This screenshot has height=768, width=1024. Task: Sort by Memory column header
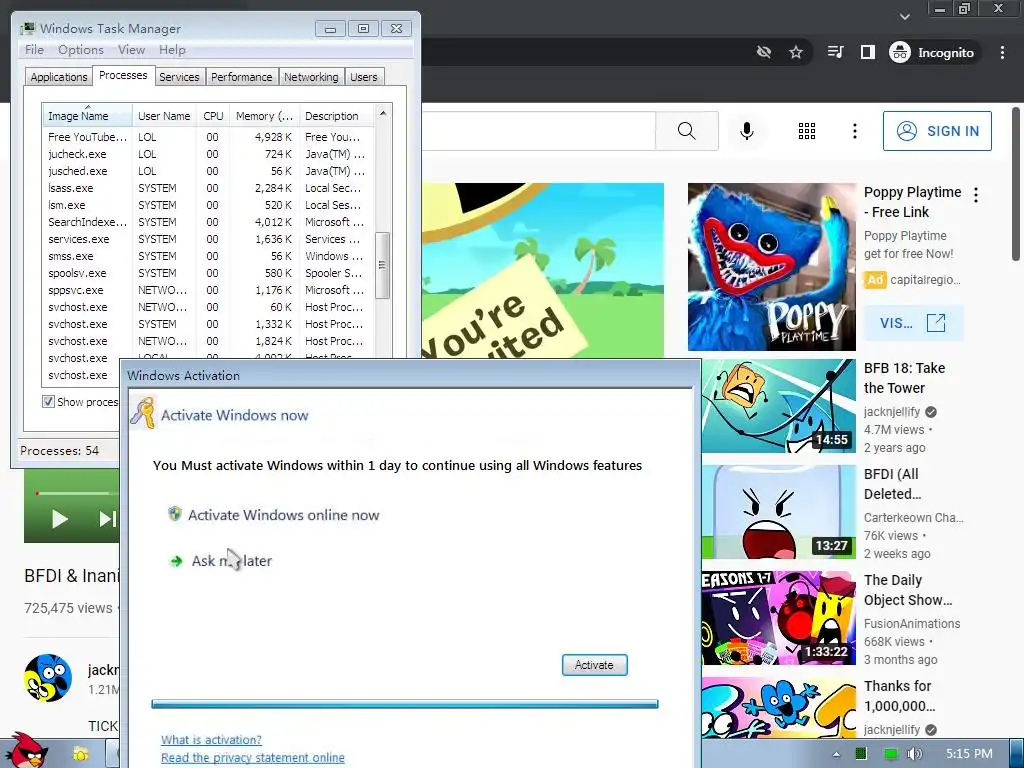pos(264,116)
